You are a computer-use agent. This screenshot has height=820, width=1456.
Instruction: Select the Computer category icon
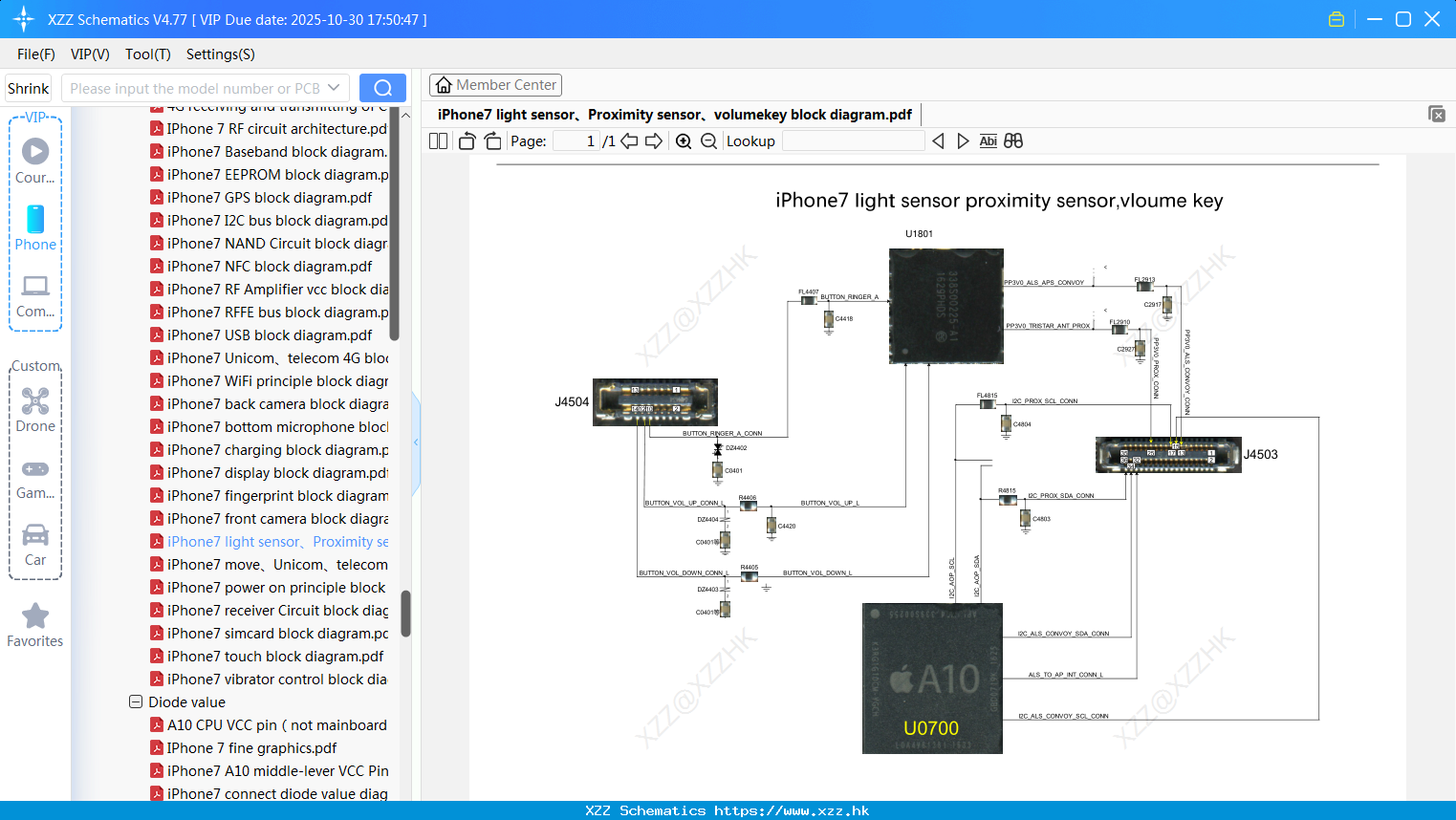coord(35,295)
